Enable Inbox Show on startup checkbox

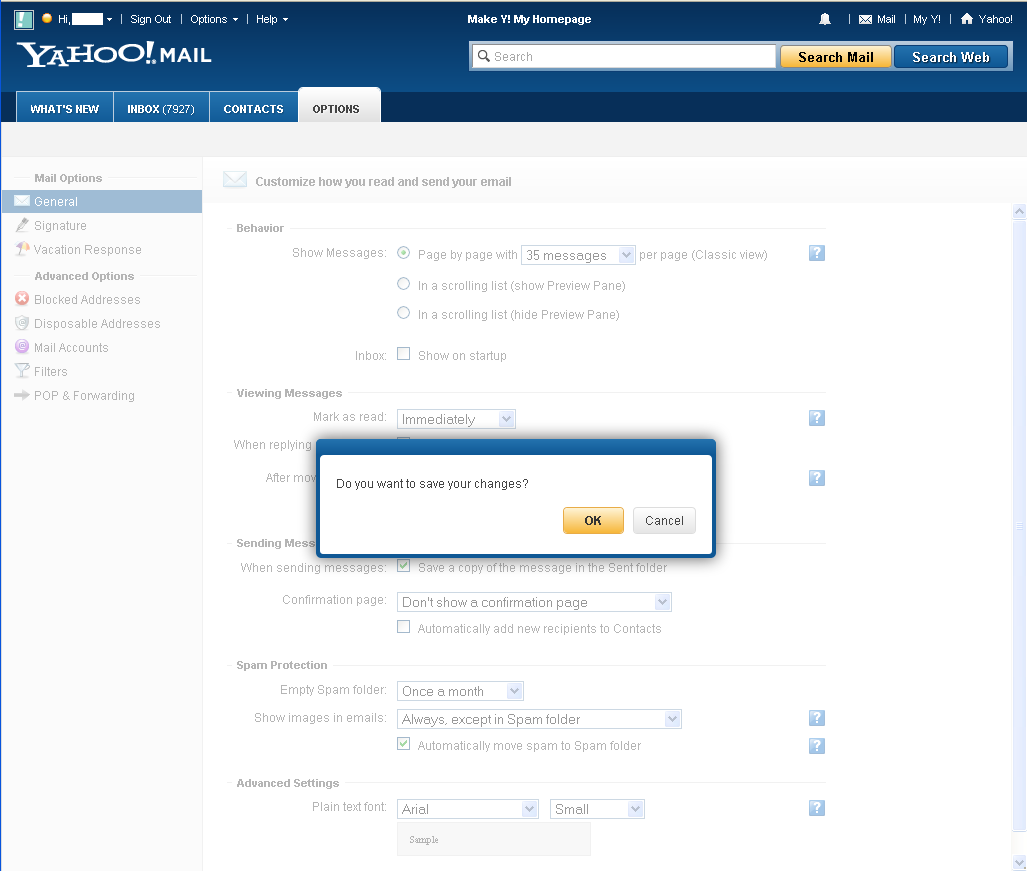tap(404, 354)
